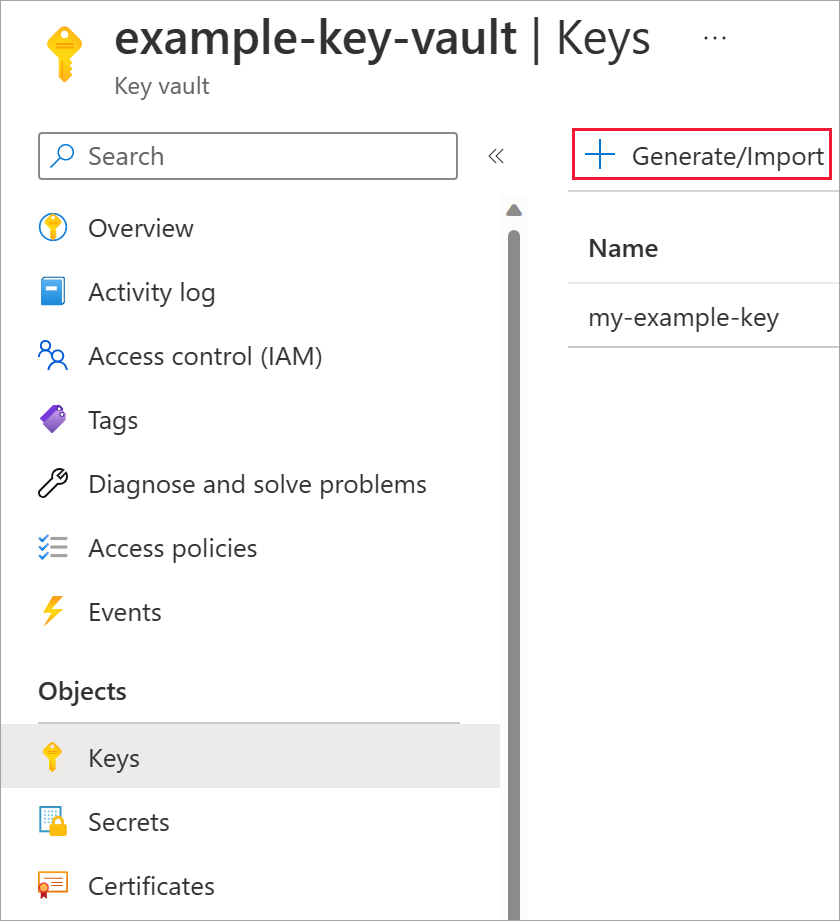Click the Events lightning bolt icon
840x921 pixels.
click(x=53, y=612)
